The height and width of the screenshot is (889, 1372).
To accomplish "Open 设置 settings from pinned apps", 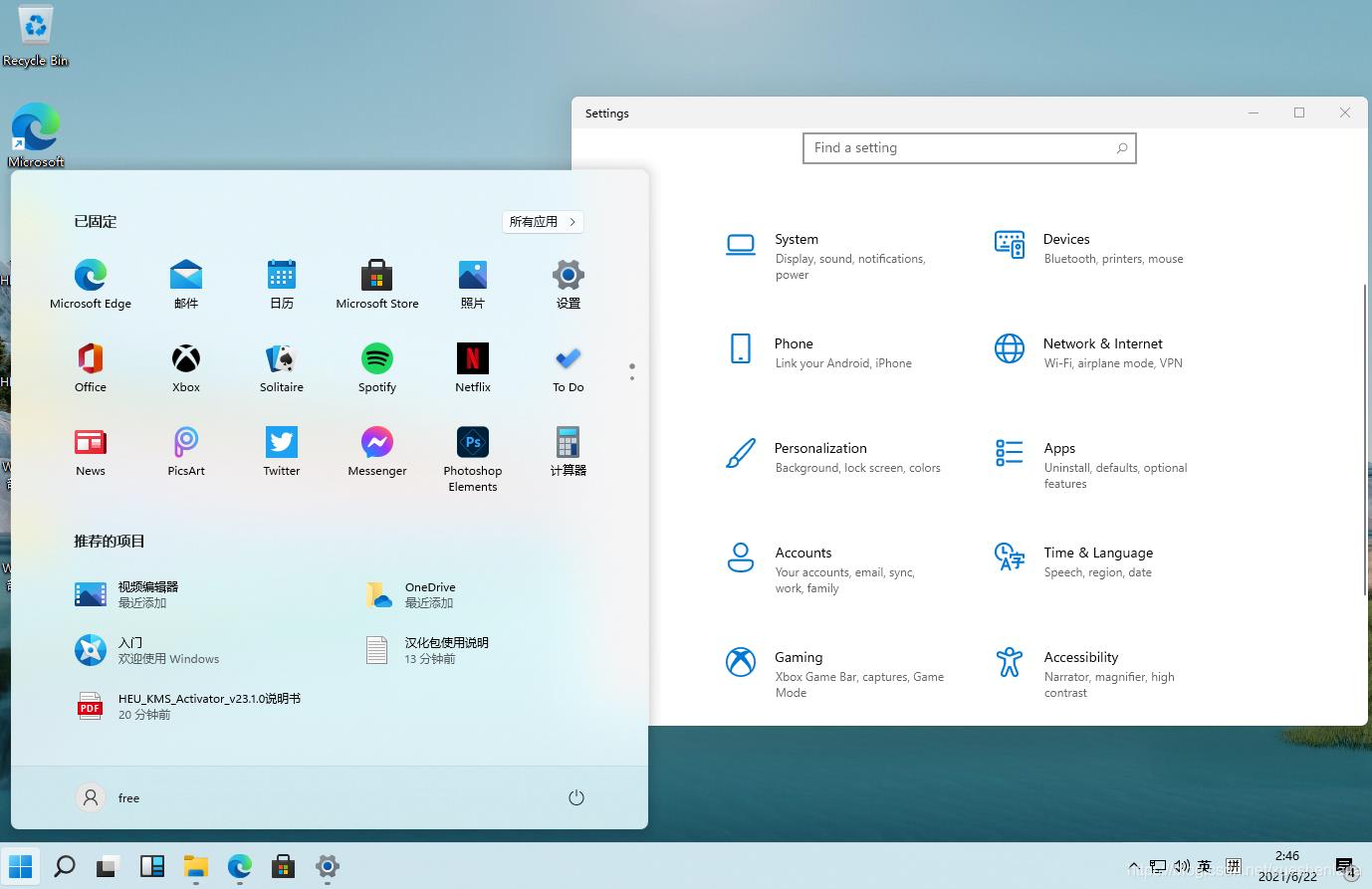I will point(569,284).
